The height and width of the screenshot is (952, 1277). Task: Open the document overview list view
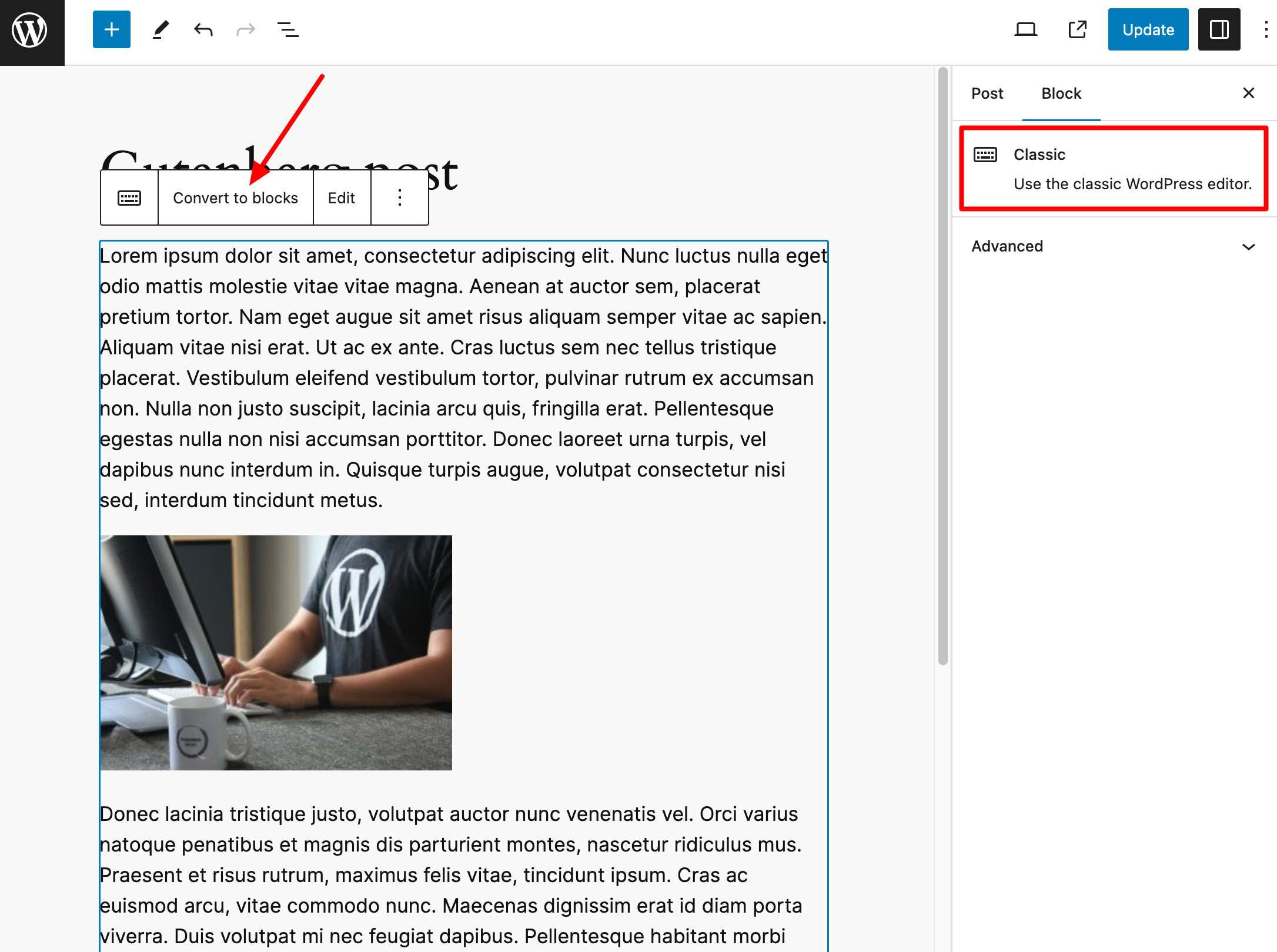288,29
